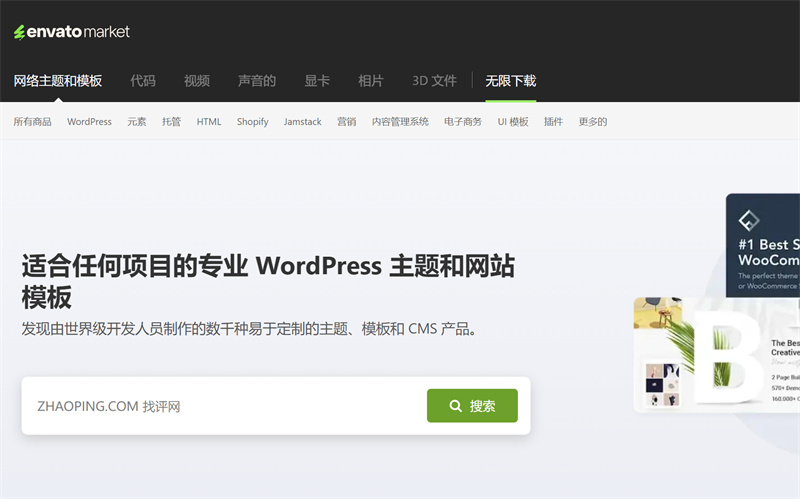Switch to the 视频 tab

[x=196, y=81]
